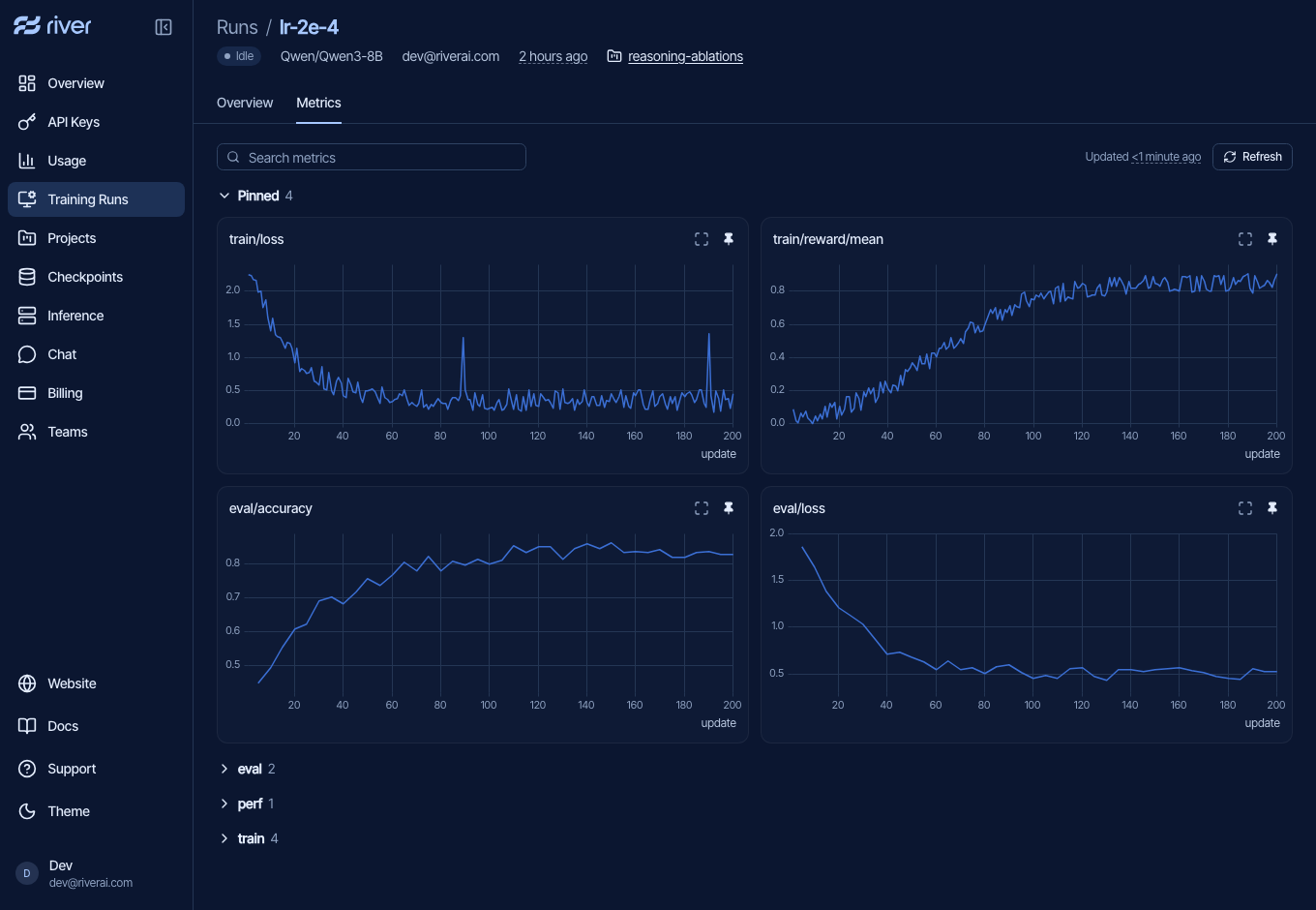Expand the train metrics group
1316x910 pixels.
tap(249, 838)
